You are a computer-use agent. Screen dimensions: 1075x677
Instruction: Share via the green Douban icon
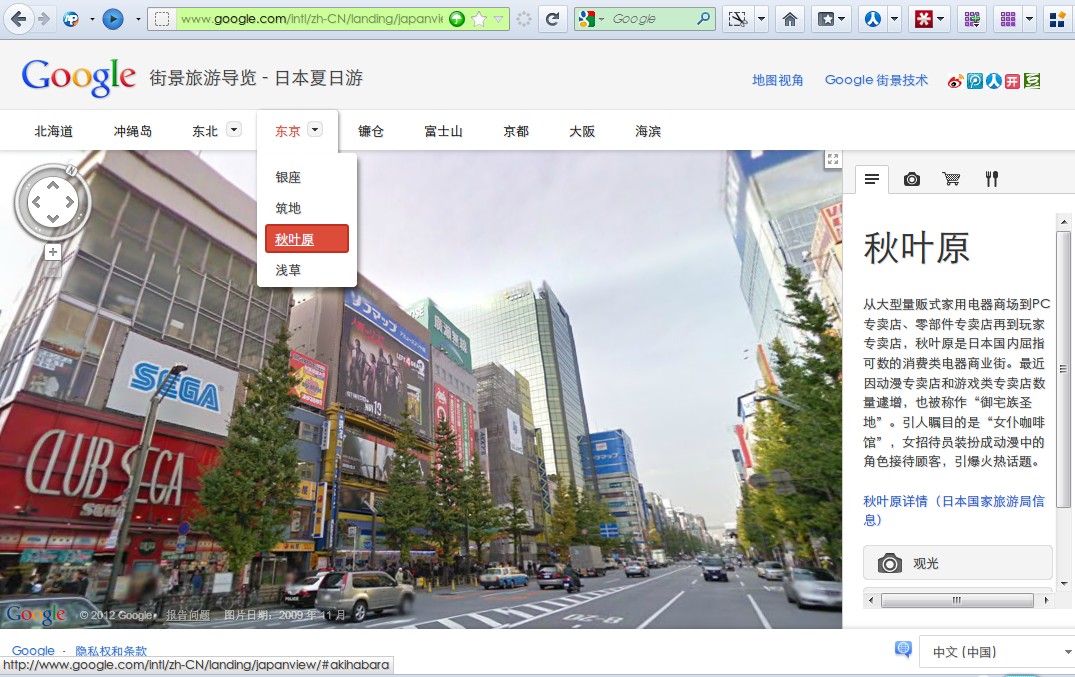coord(1032,82)
